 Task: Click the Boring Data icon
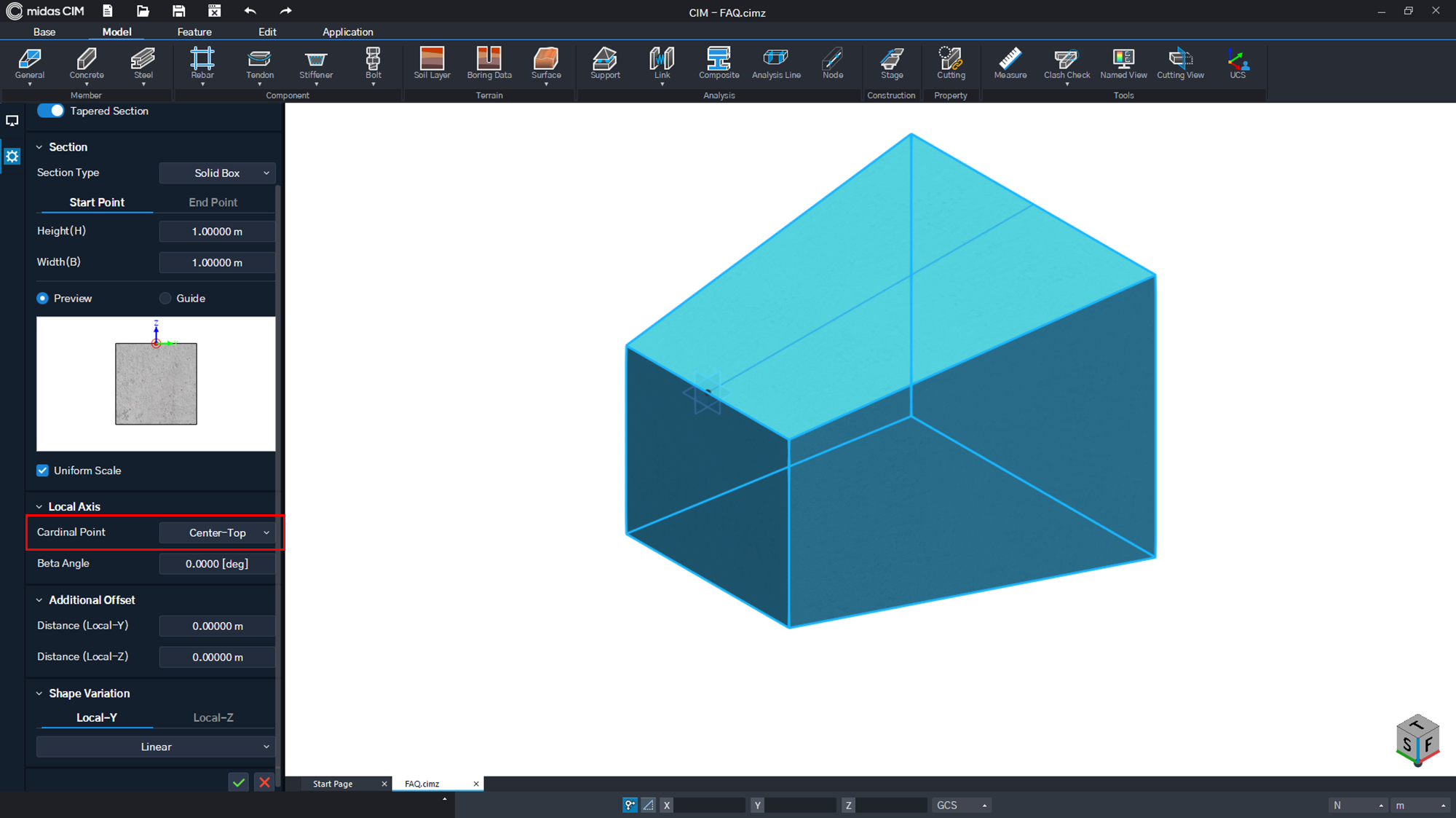pyautogui.click(x=489, y=63)
